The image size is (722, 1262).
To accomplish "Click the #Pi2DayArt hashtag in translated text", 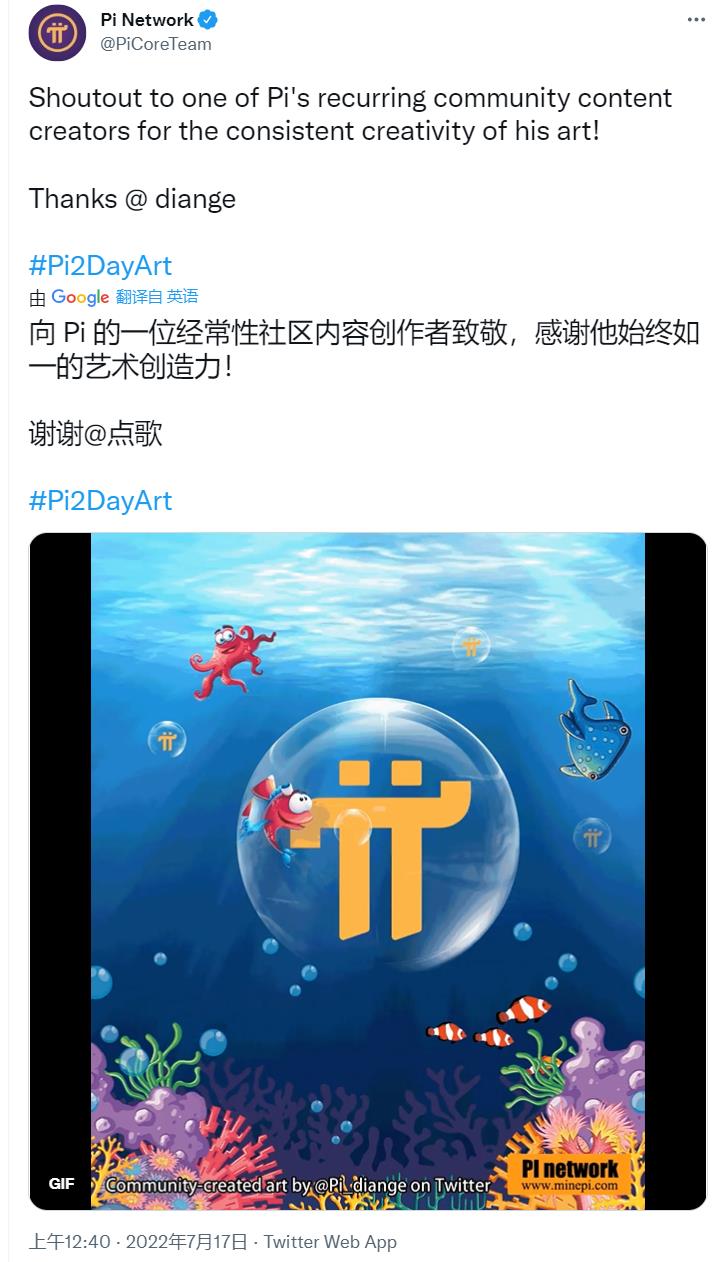I will pyautogui.click(x=100, y=500).
